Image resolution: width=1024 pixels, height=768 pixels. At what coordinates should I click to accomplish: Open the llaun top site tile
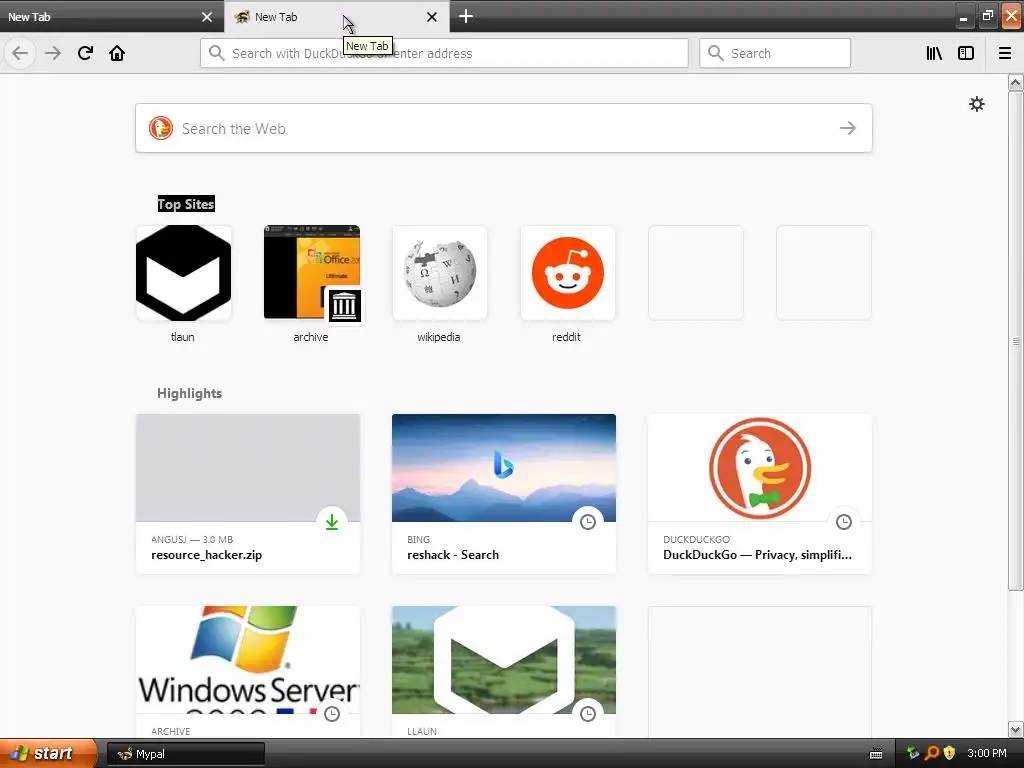(184, 273)
